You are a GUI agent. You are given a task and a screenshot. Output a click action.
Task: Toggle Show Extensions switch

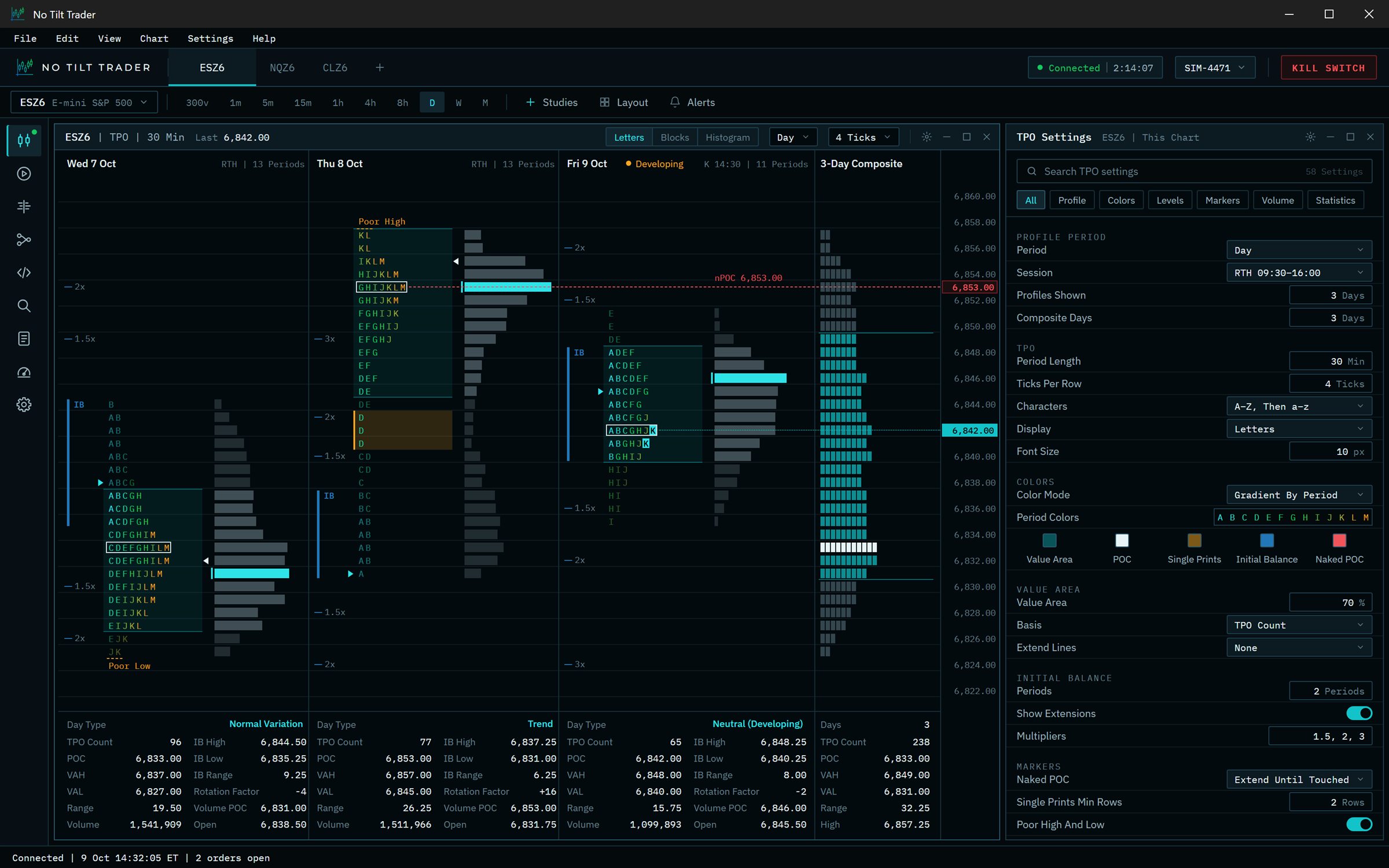[x=1359, y=713]
